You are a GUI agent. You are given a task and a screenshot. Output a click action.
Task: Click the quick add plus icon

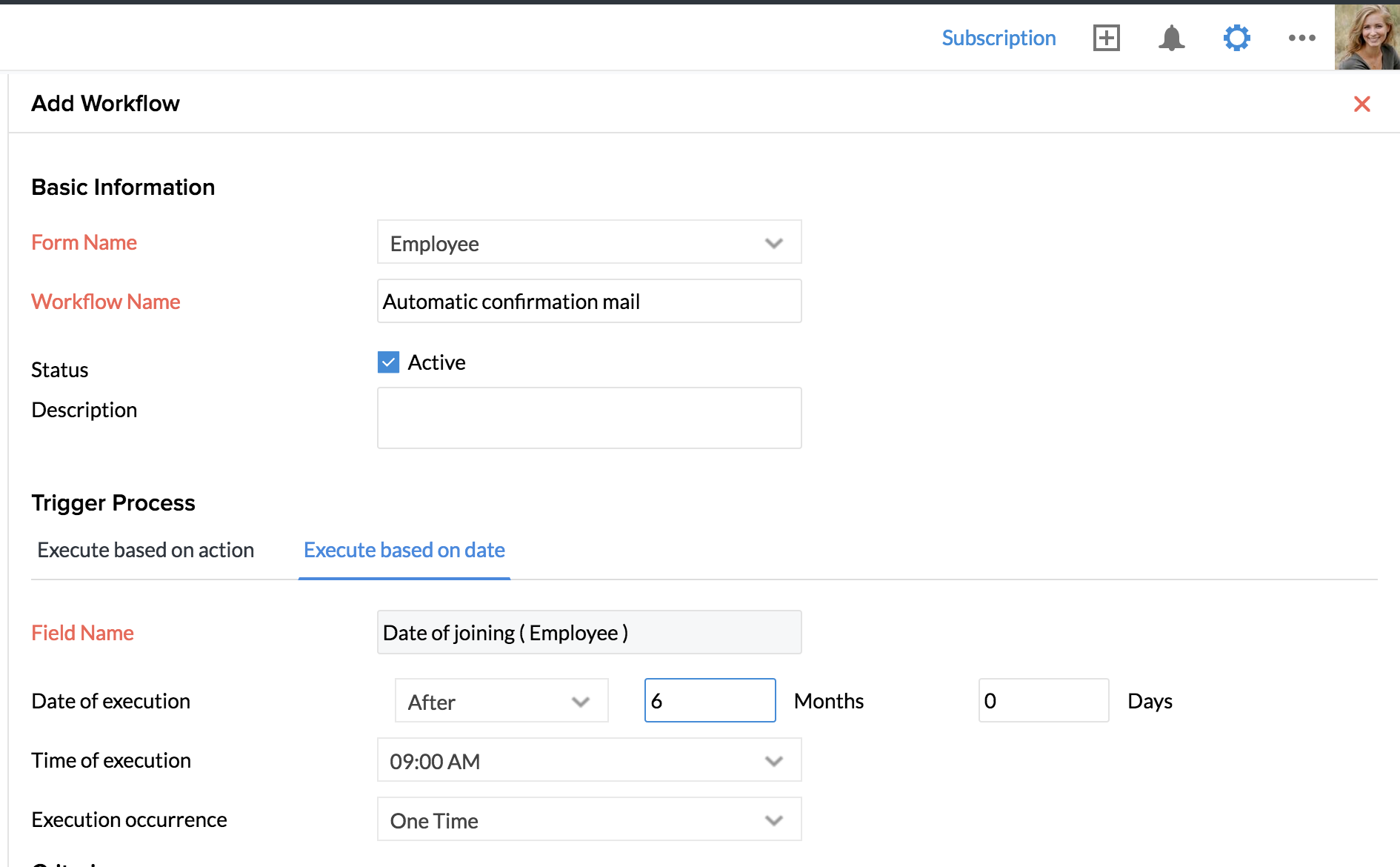tap(1106, 38)
